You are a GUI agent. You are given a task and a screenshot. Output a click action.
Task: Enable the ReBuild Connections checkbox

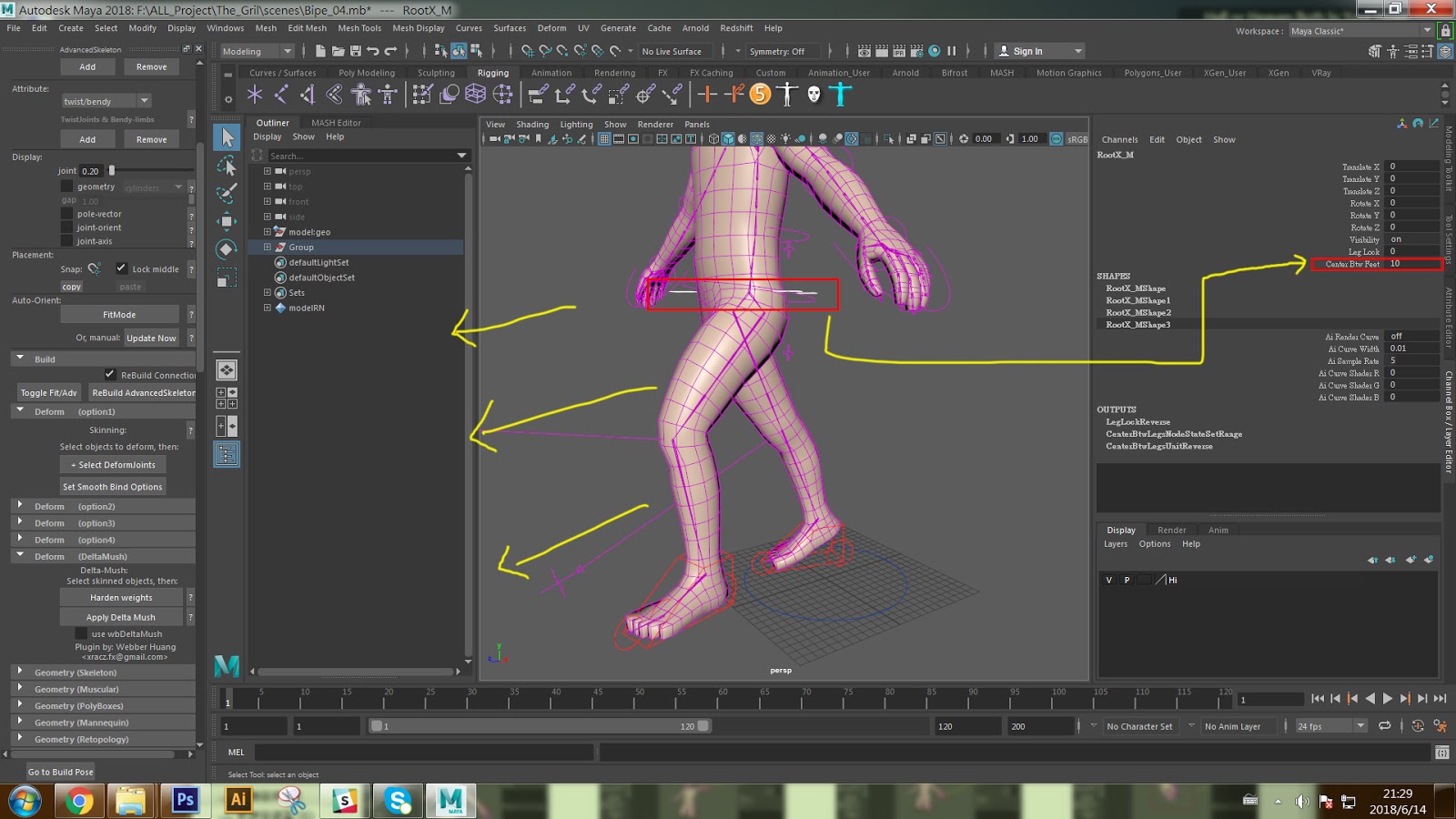click(x=110, y=373)
